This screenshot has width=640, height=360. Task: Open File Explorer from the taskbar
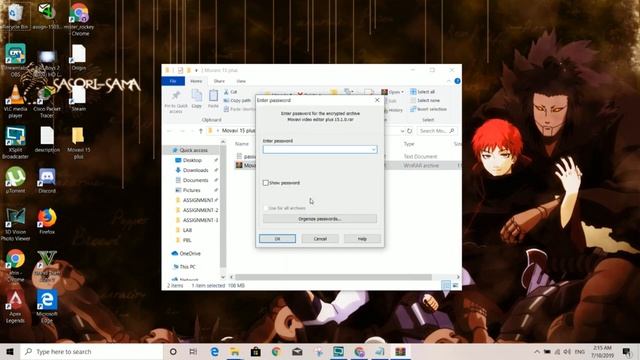pyautogui.click(x=235, y=351)
